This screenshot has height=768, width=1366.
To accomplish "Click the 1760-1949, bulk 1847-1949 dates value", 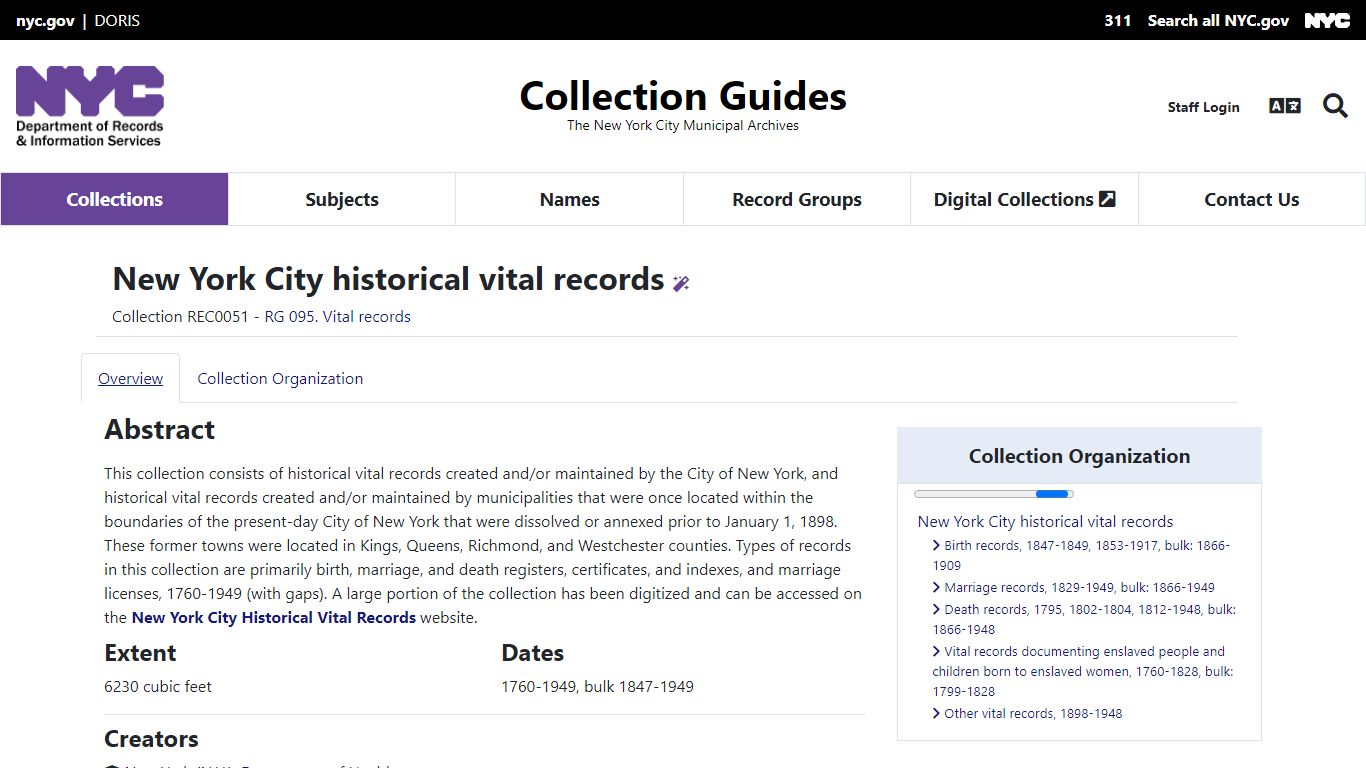I will pyautogui.click(x=597, y=686).
